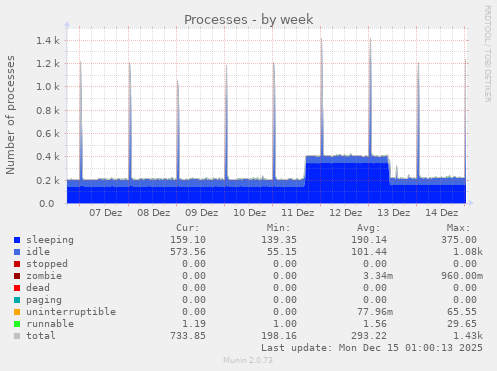Click runnable maximum value 29.65
497x371 pixels.
[x=462, y=324]
